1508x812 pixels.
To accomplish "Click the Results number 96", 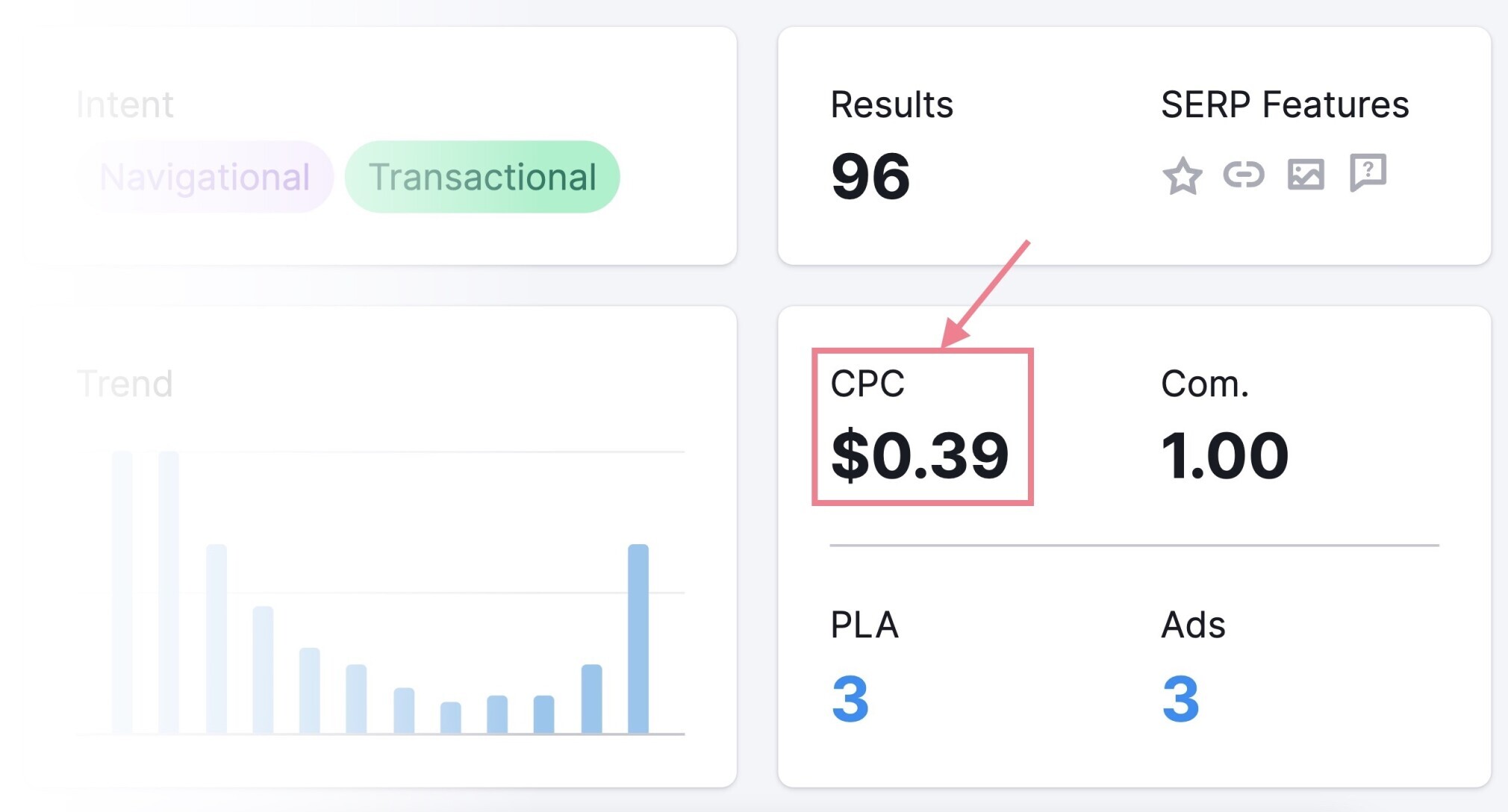I will [870, 177].
